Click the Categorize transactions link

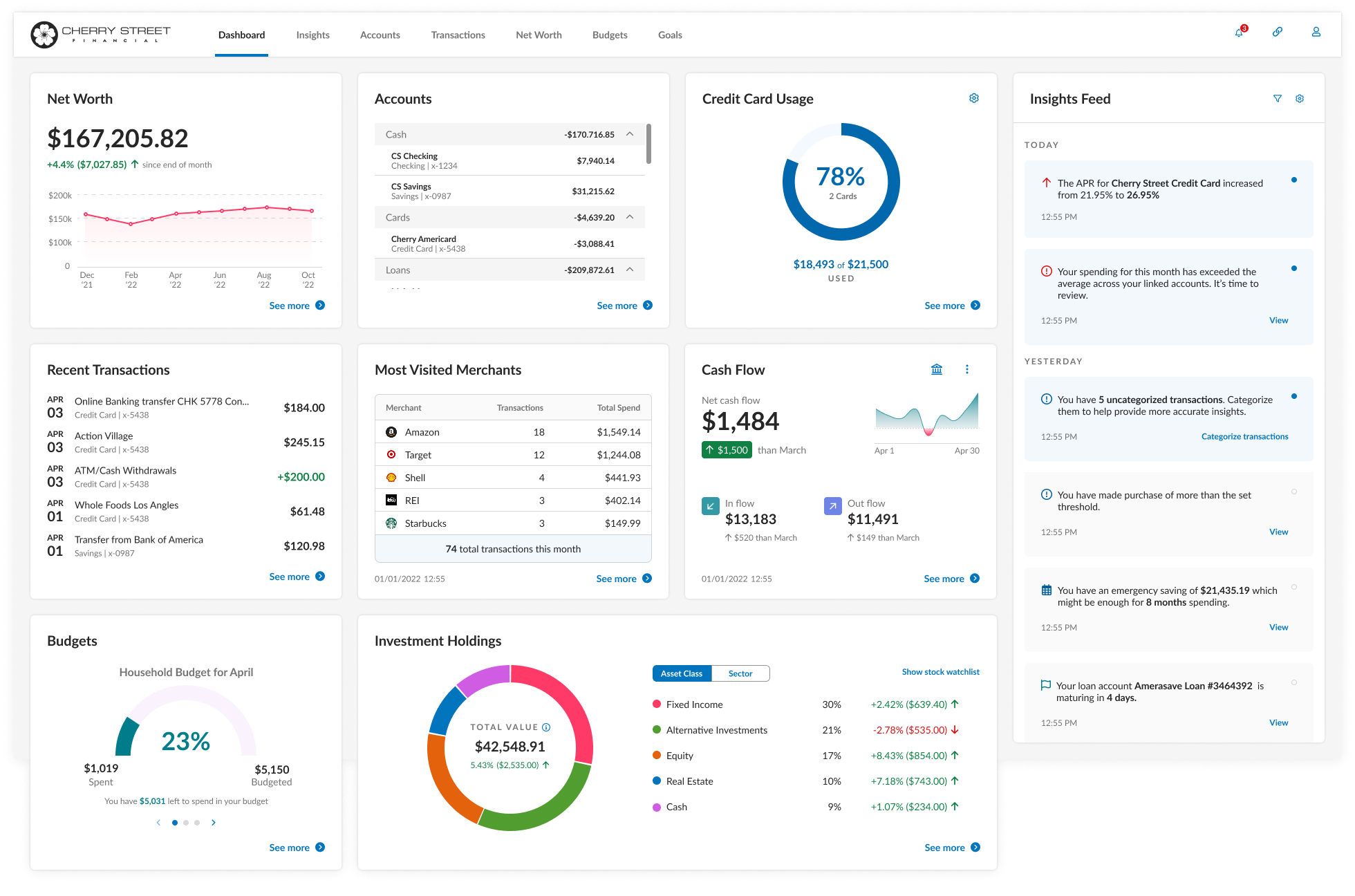coord(1244,436)
